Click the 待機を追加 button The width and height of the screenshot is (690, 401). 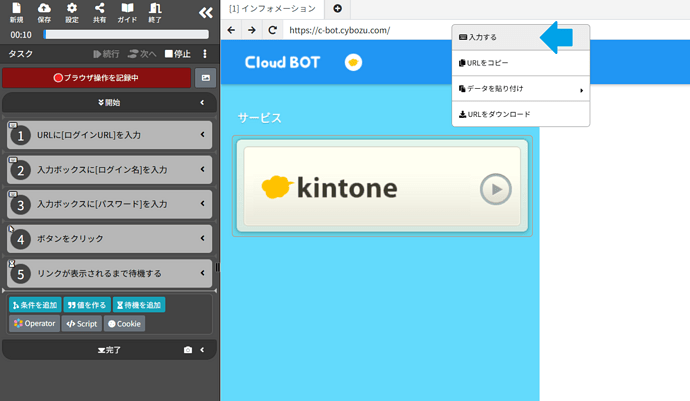(x=139, y=305)
